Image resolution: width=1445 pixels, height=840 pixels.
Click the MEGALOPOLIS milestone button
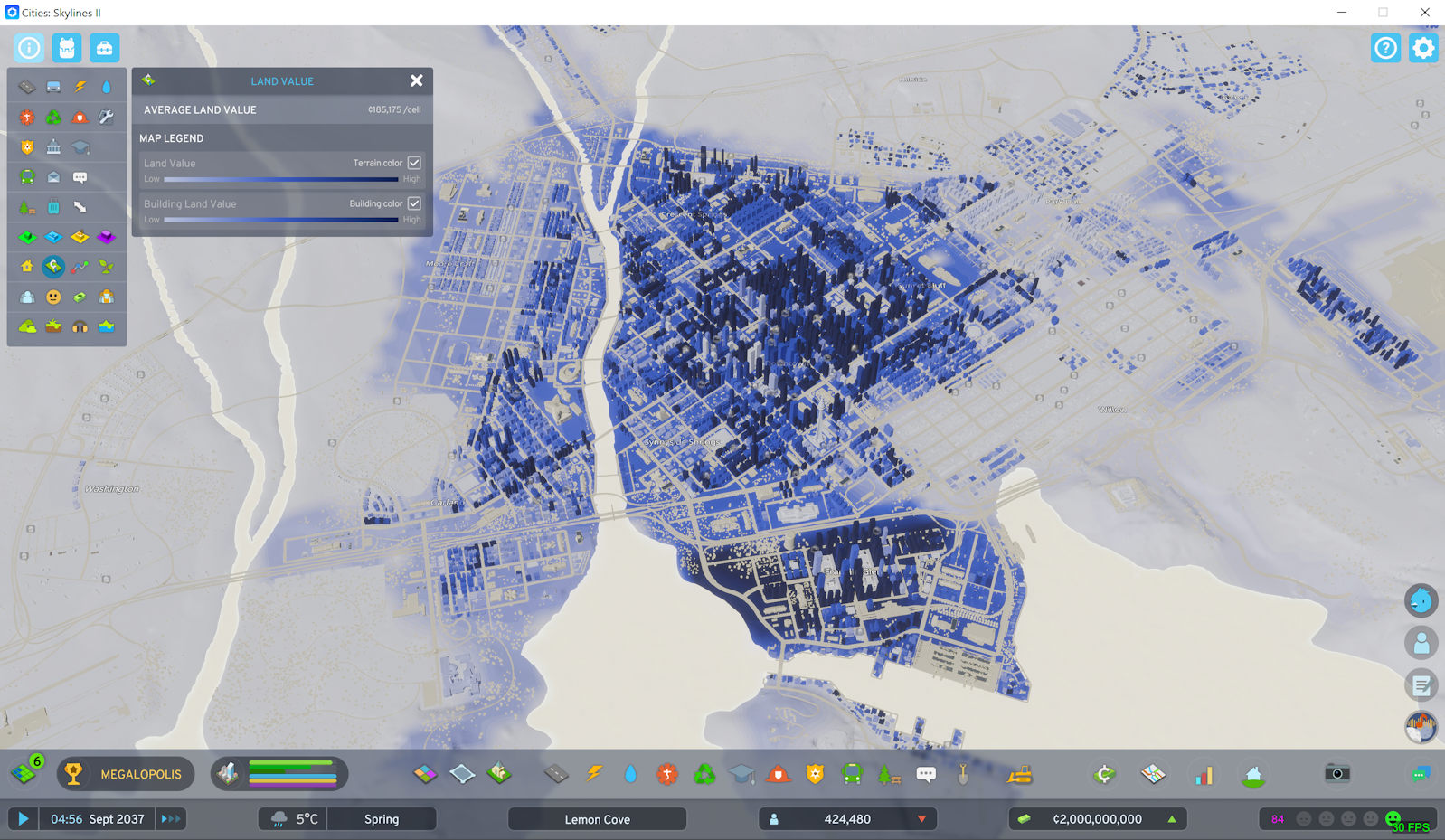click(126, 774)
